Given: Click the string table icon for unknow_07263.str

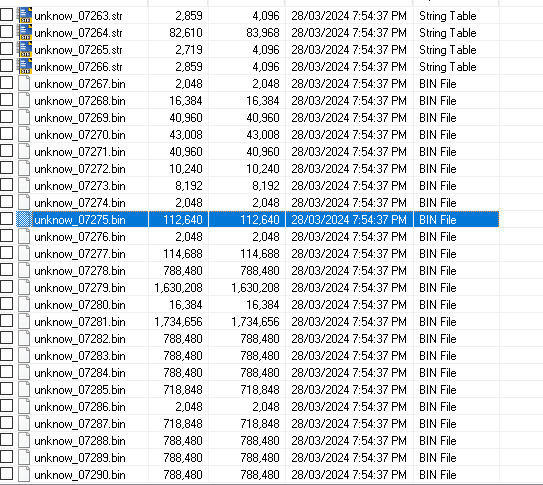Looking at the screenshot, I should 24,15.
